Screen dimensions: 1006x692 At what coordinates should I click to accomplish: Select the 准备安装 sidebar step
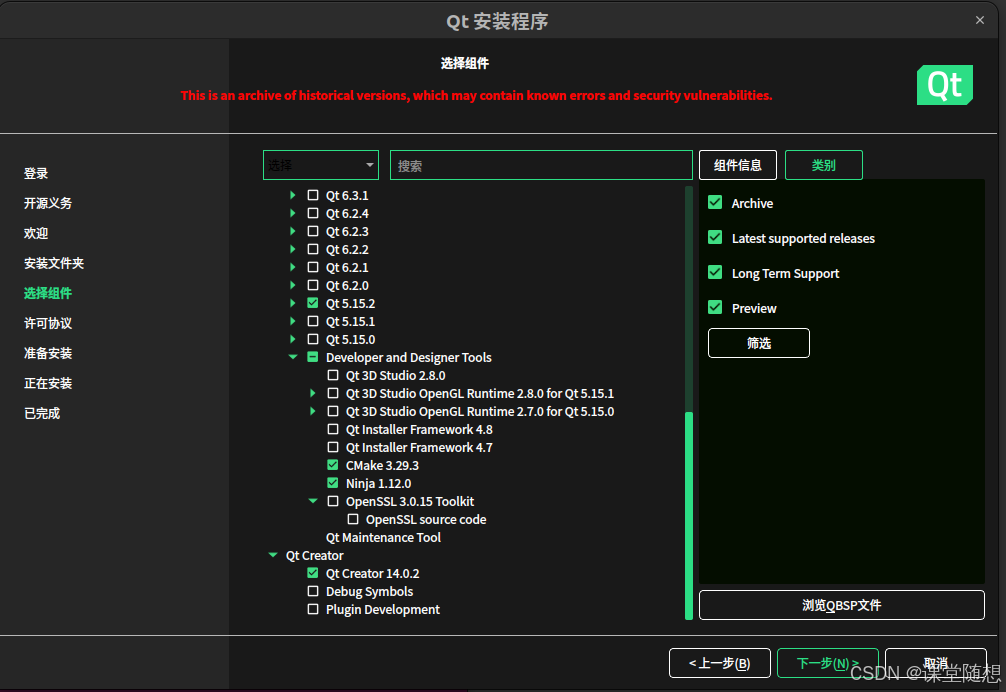tap(48, 353)
